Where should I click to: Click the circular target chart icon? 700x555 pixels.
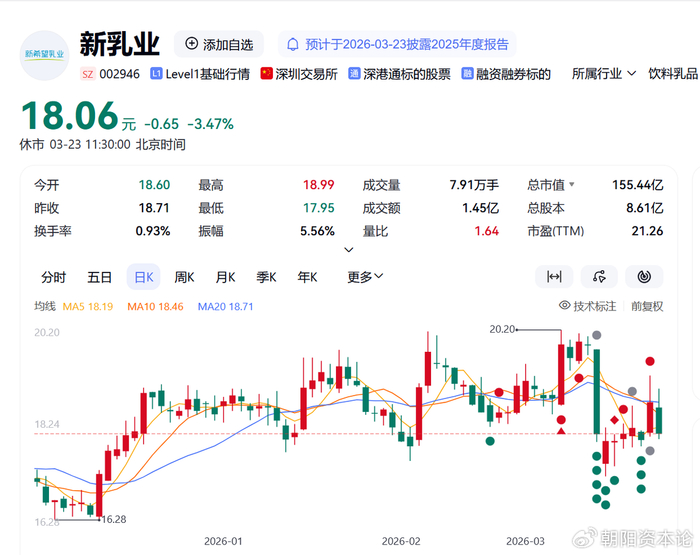(644, 277)
